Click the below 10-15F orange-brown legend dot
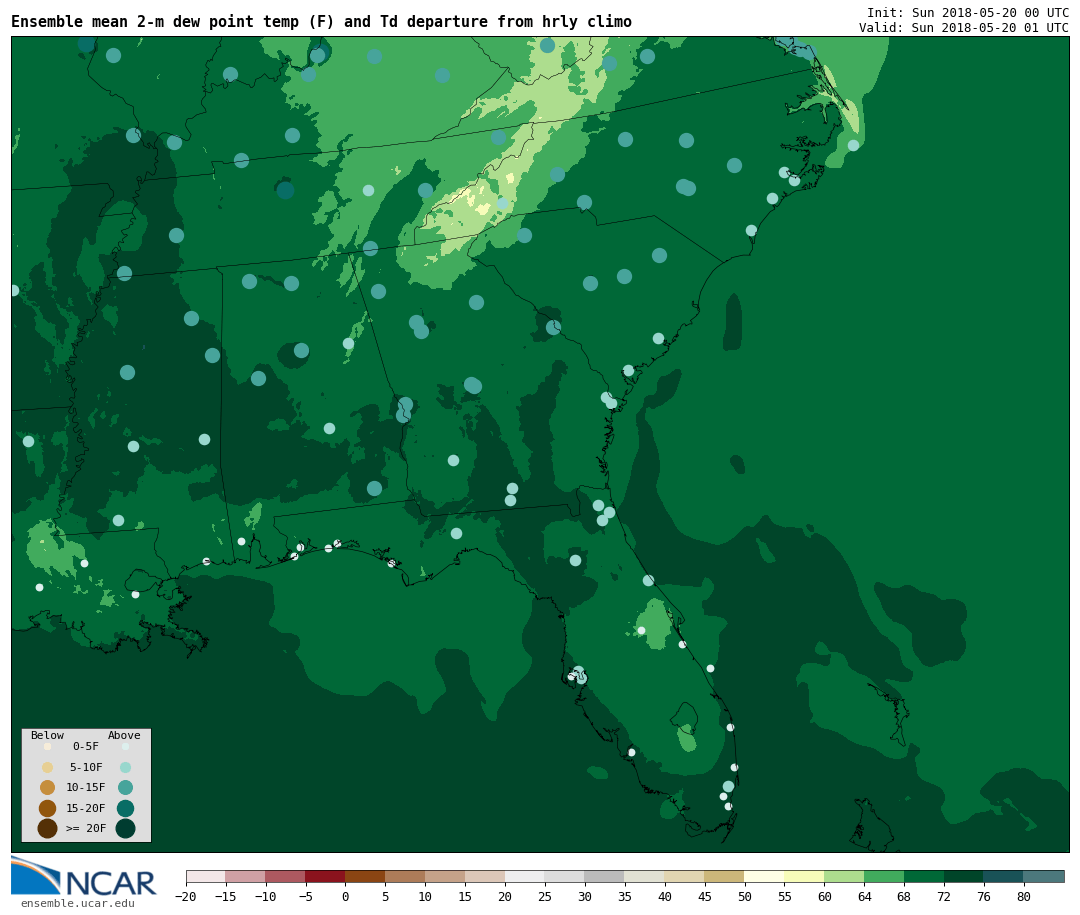This screenshot has height=915, width=1080. (48, 788)
